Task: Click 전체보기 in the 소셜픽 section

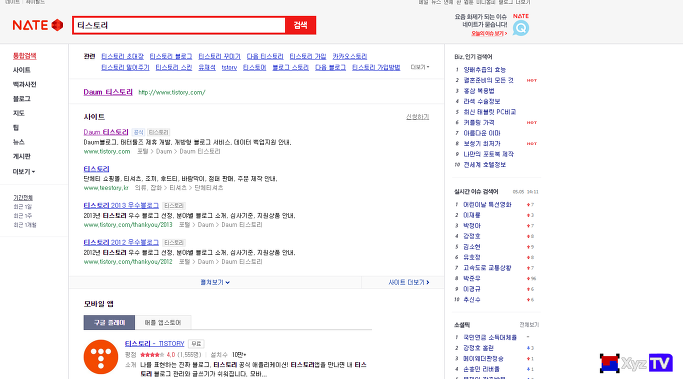Action: pyautogui.click(x=529, y=325)
